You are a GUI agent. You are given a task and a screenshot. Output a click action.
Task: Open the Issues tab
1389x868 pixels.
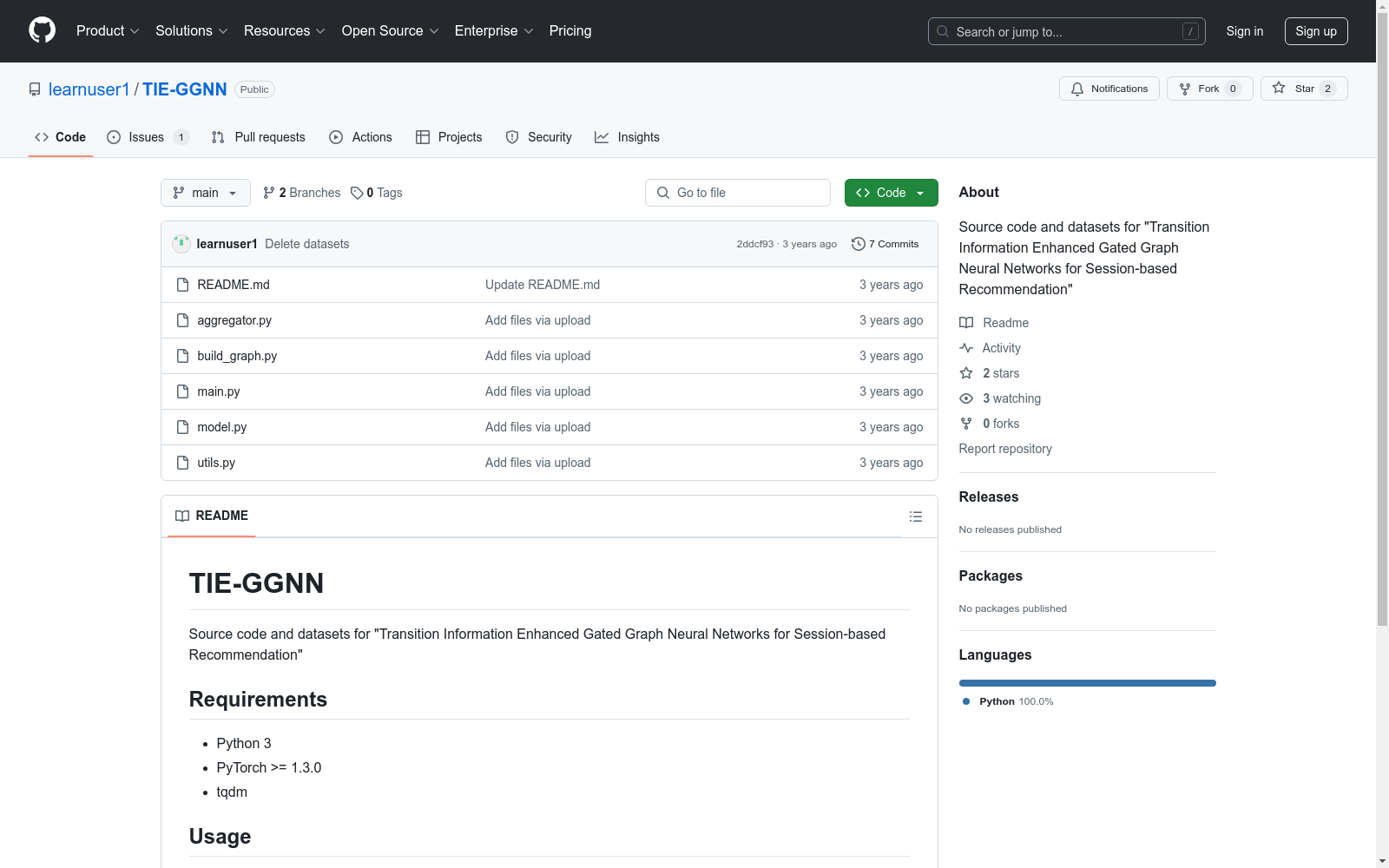pos(148,137)
